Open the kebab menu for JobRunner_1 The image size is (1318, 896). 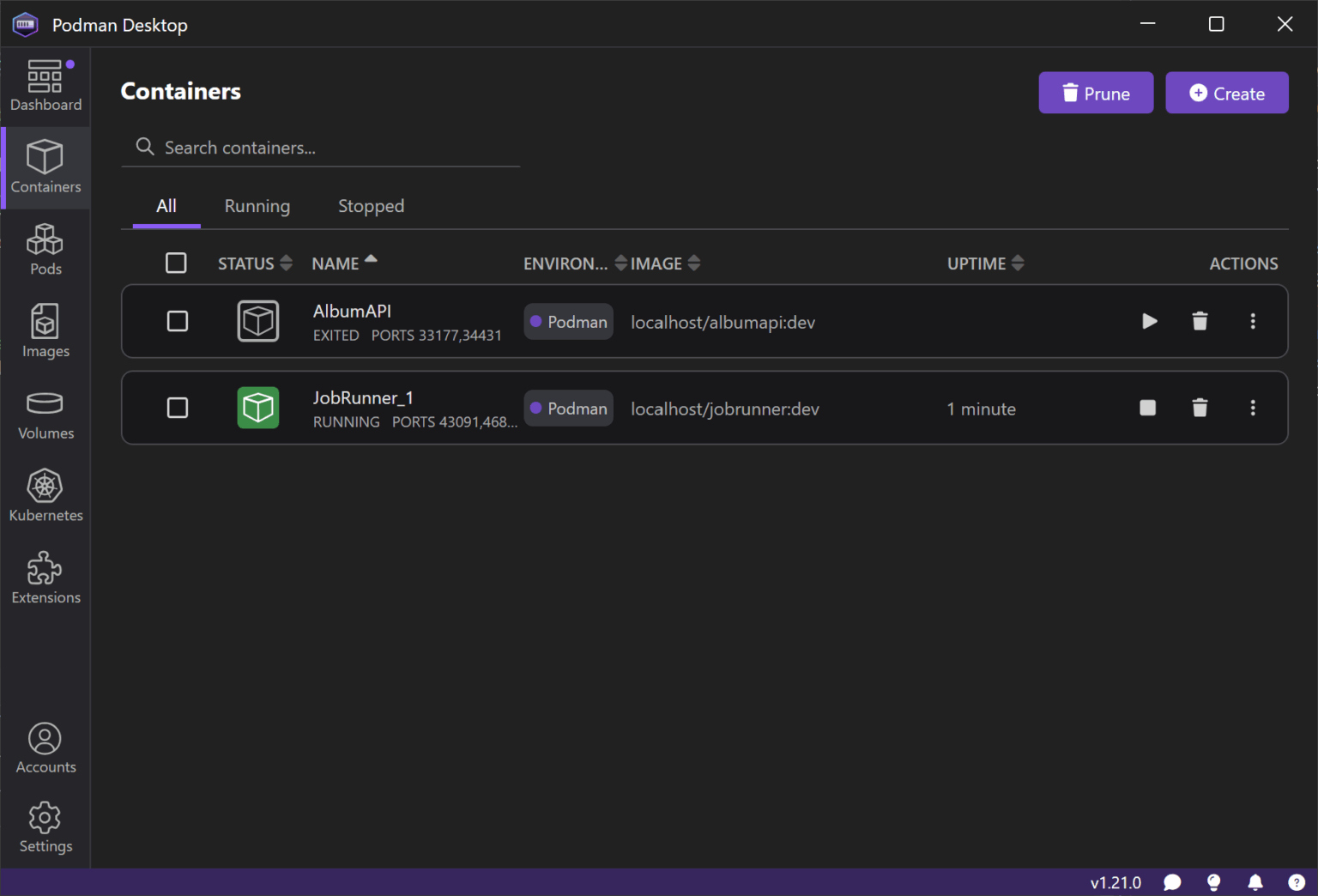click(1253, 408)
